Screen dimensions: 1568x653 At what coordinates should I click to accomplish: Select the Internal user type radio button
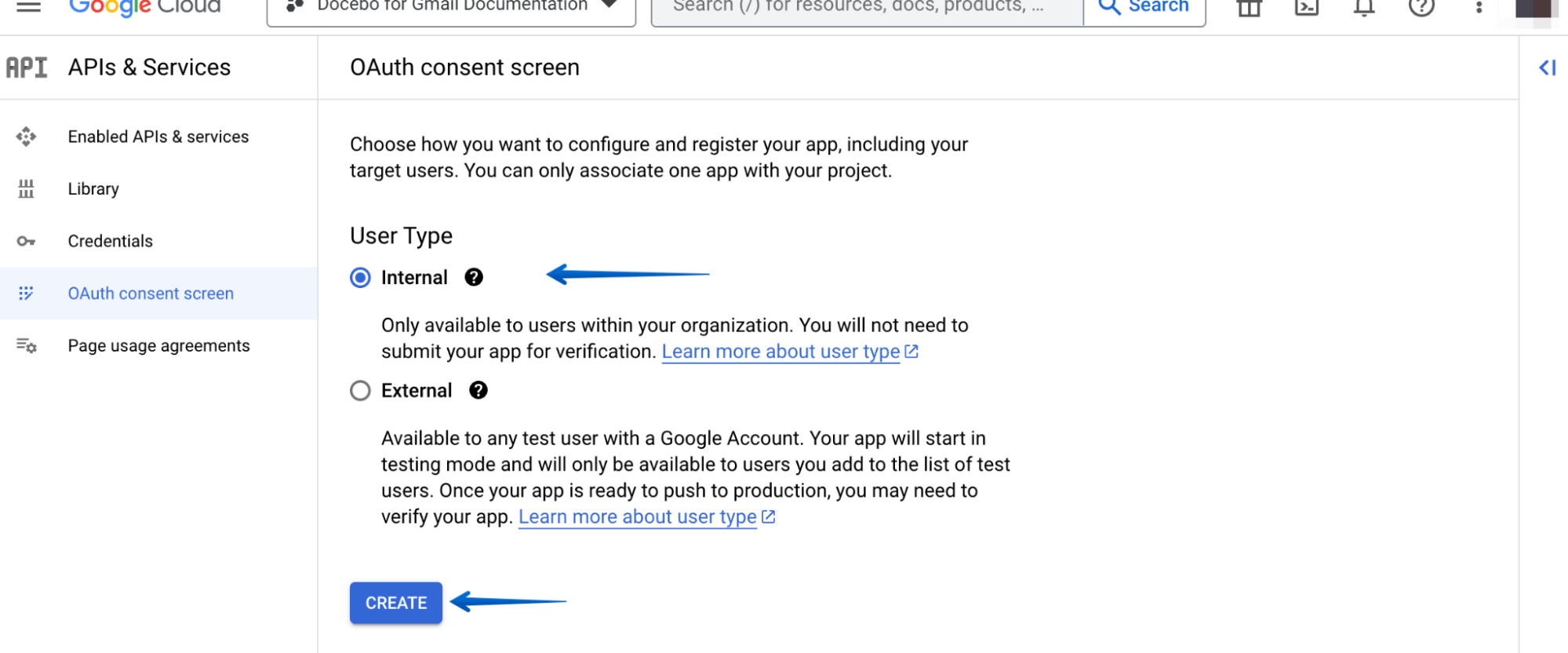[x=360, y=278]
